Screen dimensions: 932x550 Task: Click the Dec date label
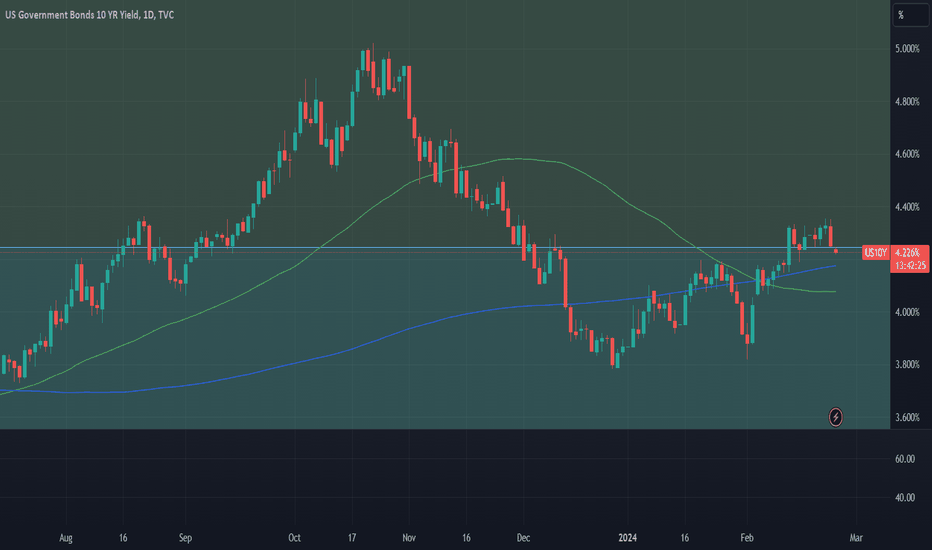point(523,538)
